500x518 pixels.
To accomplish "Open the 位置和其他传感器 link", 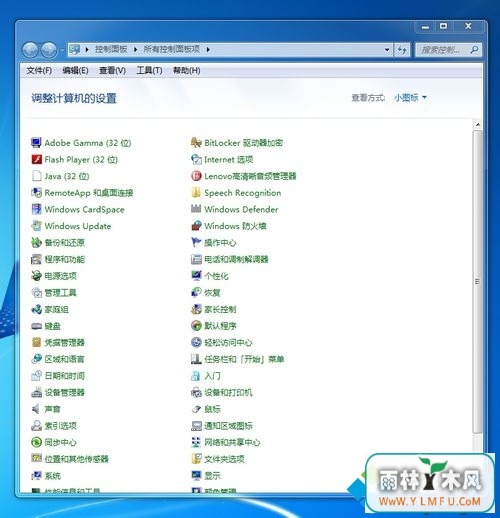I will pyautogui.click(x=77, y=459).
